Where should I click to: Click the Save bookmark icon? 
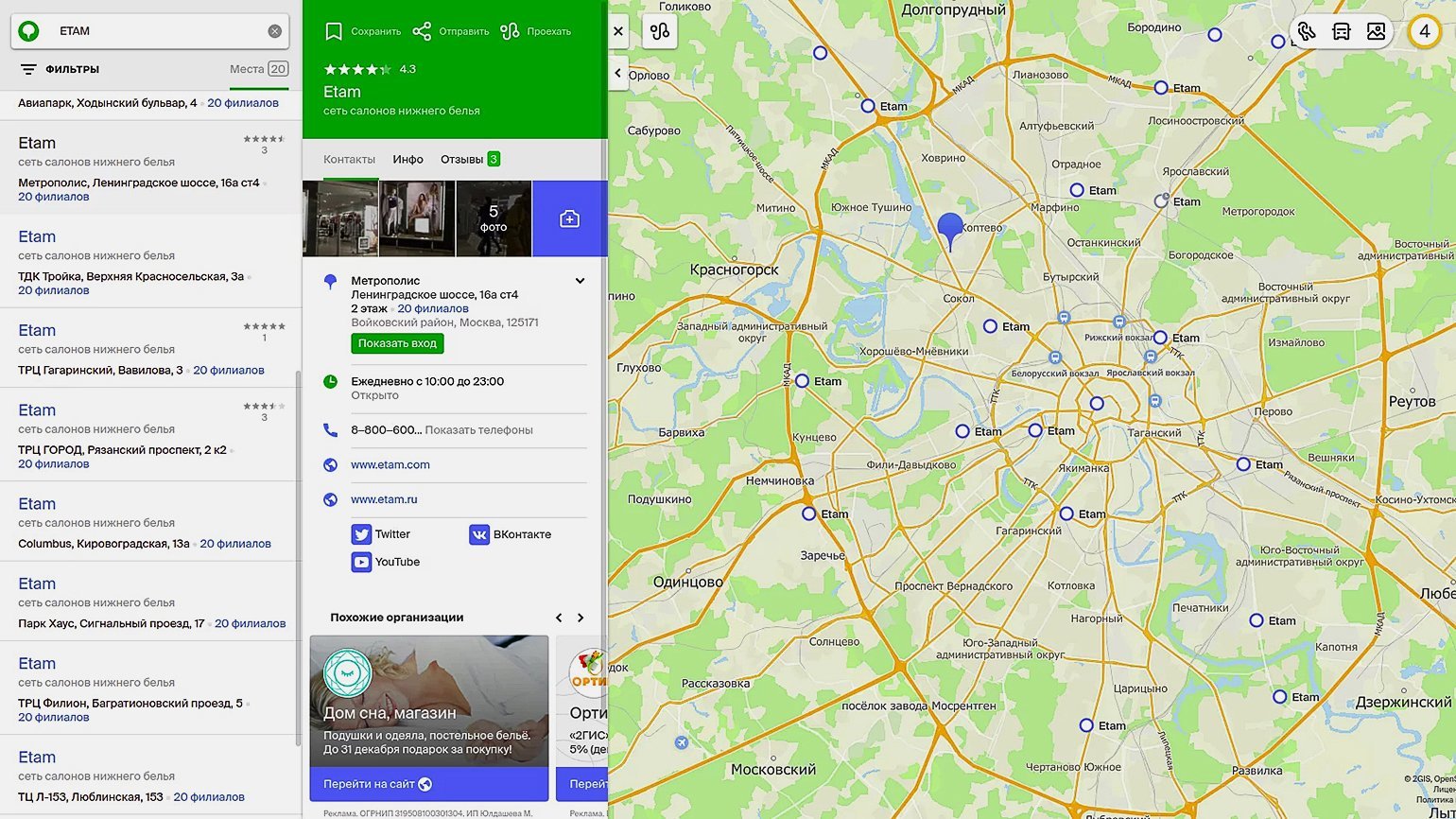333,31
